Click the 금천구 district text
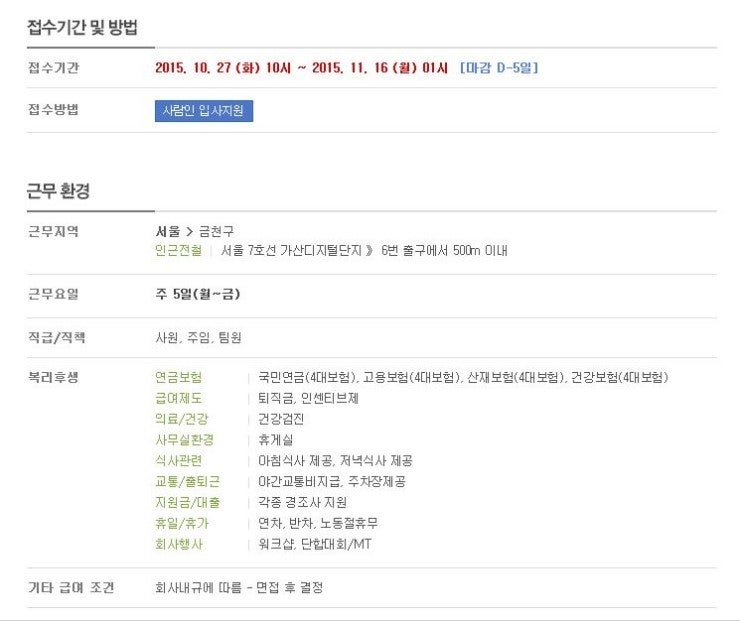 [x=216, y=231]
